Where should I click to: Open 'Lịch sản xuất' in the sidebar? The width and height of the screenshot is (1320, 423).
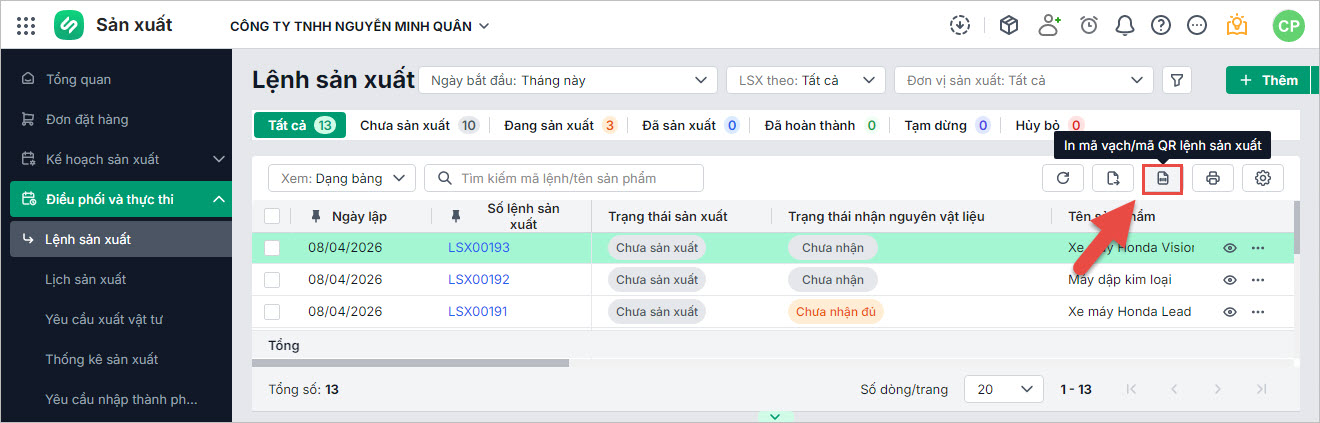point(86,279)
